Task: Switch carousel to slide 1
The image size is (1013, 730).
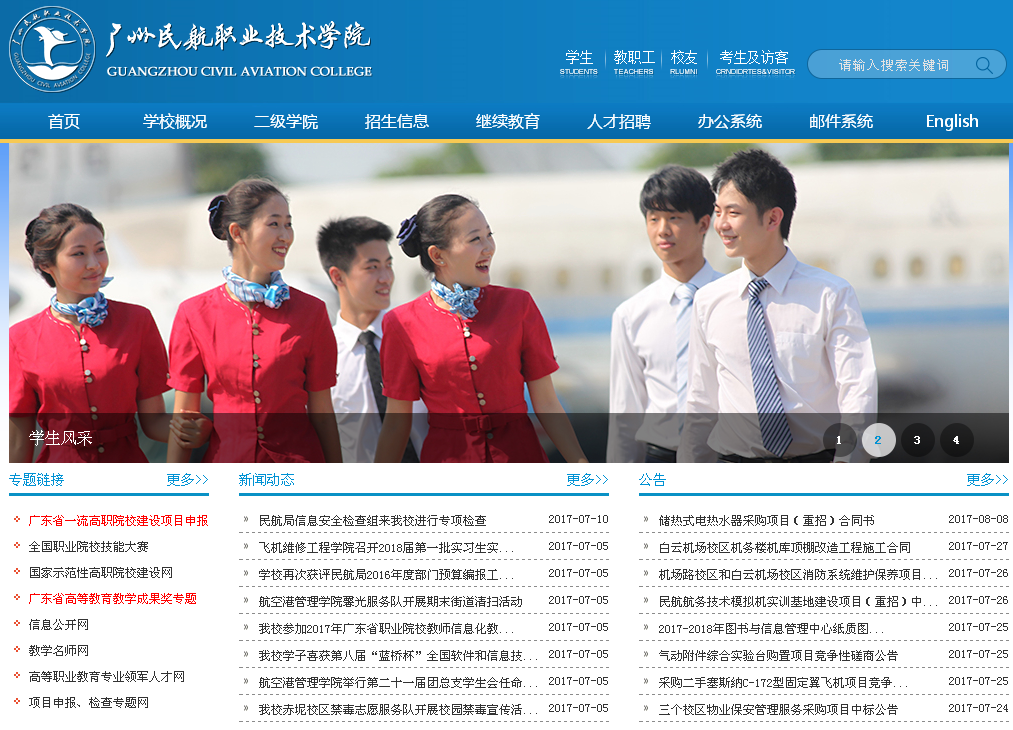Action: tap(839, 440)
